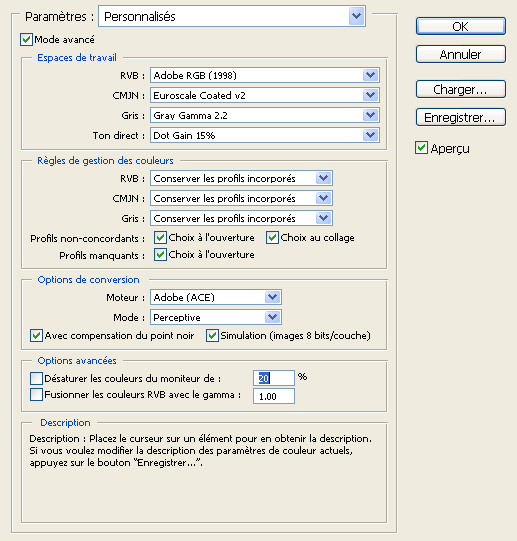Toggle Profils non-concordants Choix à l'ouverture
The height and width of the screenshot is (541, 517).
pyautogui.click(x=160, y=238)
